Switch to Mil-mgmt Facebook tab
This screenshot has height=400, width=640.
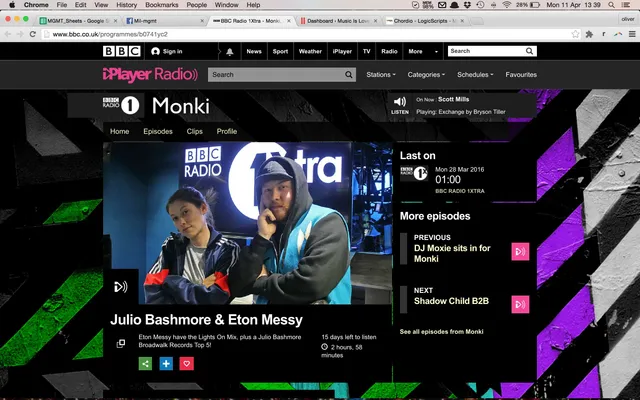coord(164,20)
